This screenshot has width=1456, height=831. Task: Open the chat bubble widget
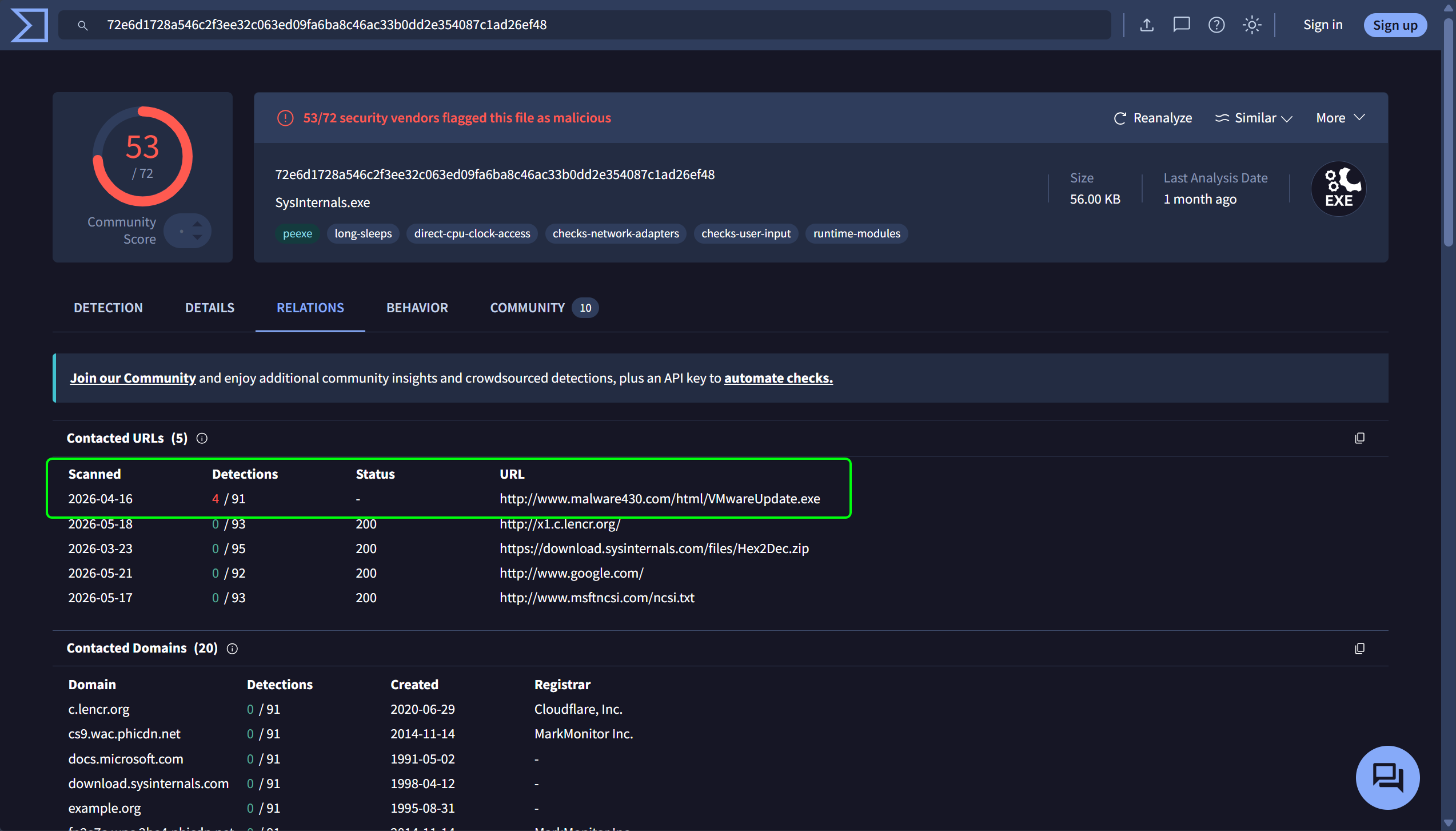(1387, 777)
